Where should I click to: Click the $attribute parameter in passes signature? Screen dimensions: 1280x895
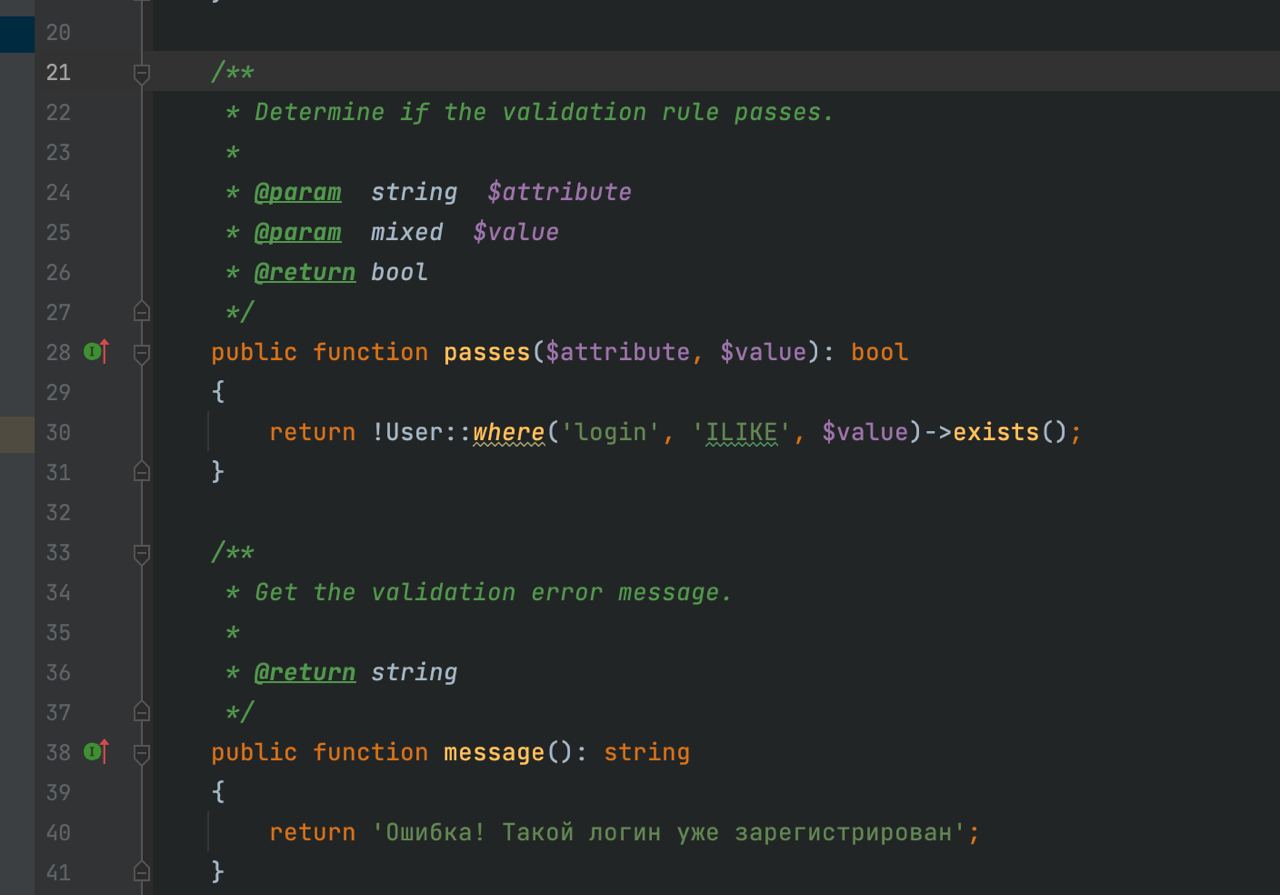tap(618, 352)
